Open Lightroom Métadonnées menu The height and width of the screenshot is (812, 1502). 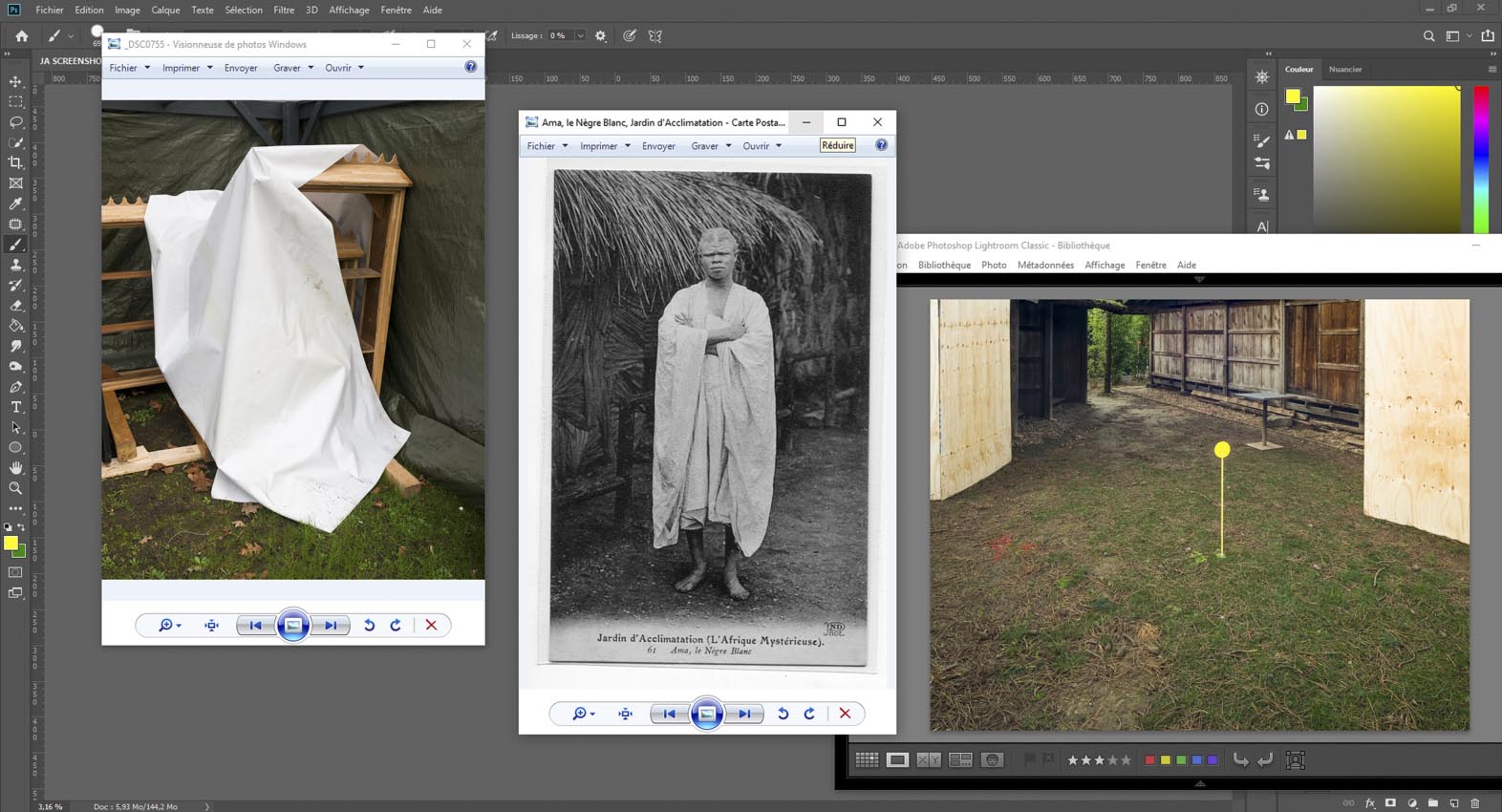pos(1045,265)
